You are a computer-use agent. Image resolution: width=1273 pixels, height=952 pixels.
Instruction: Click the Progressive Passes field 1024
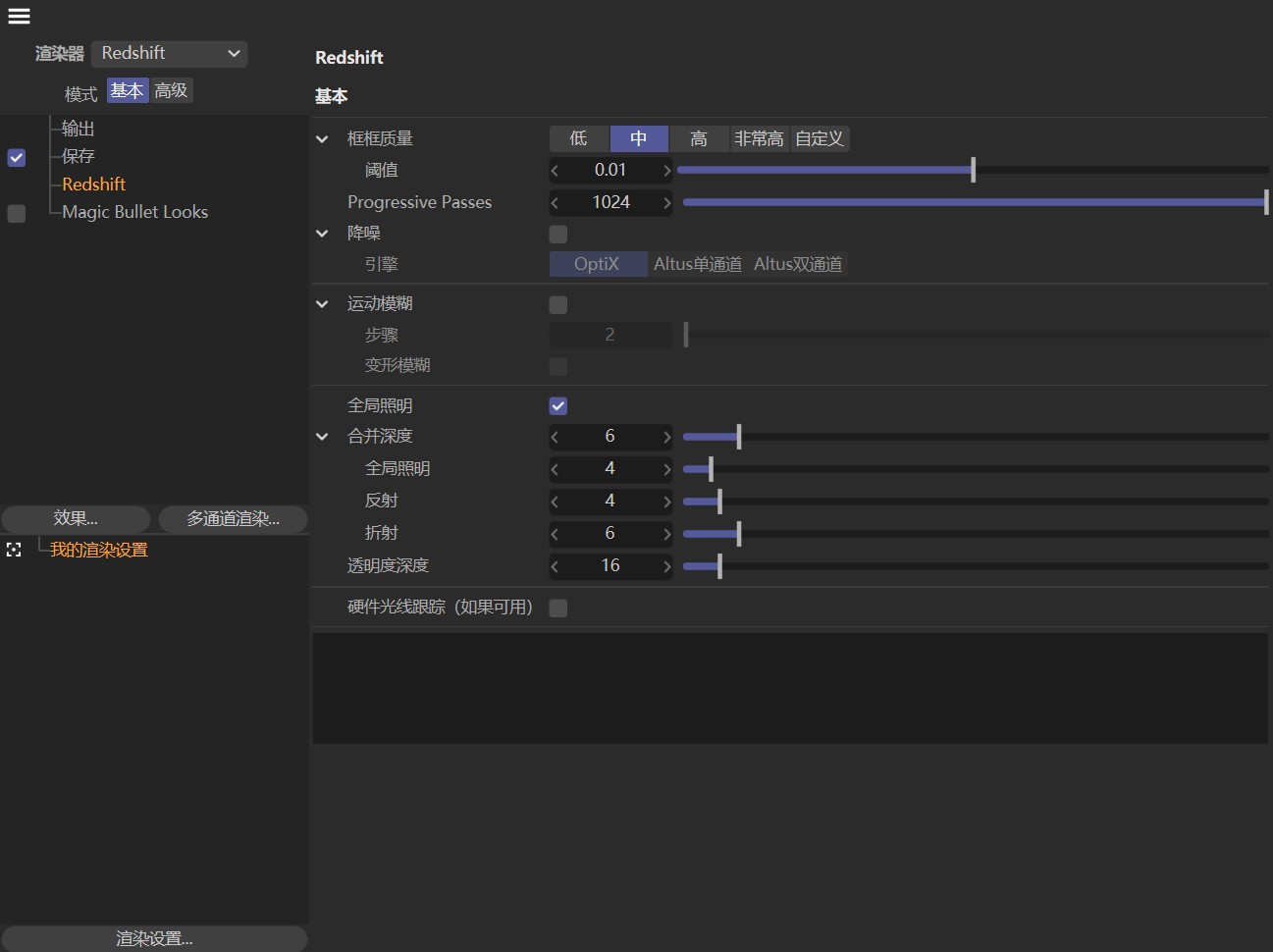610,202
